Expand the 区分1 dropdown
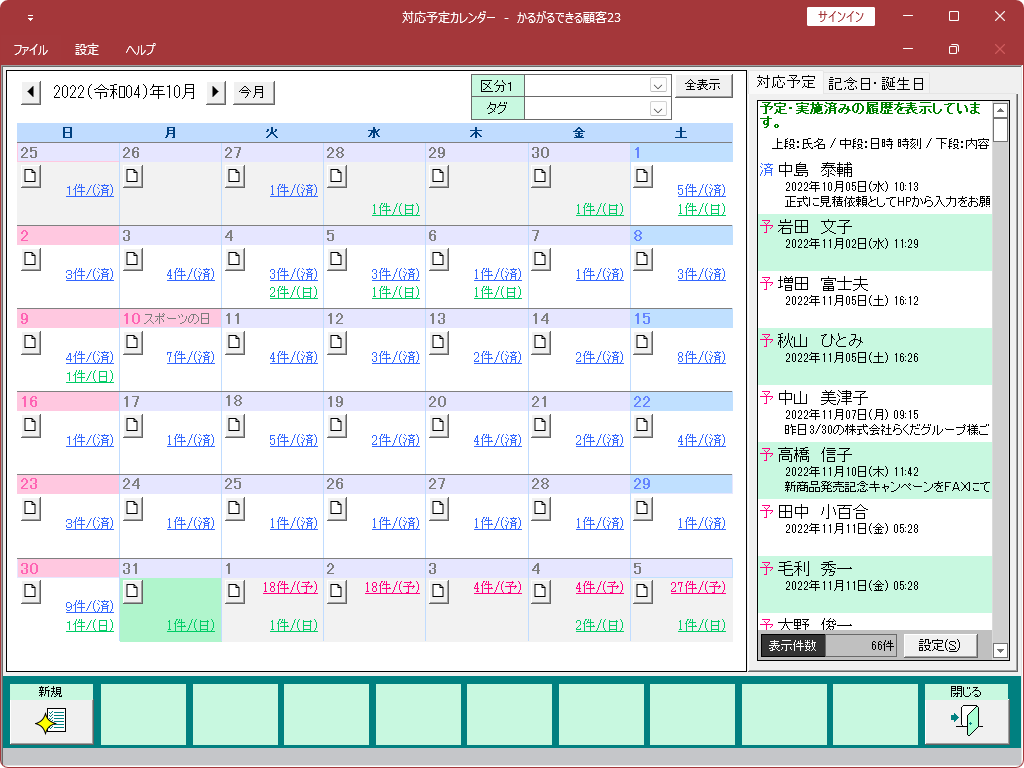 [x=658, y=86]
